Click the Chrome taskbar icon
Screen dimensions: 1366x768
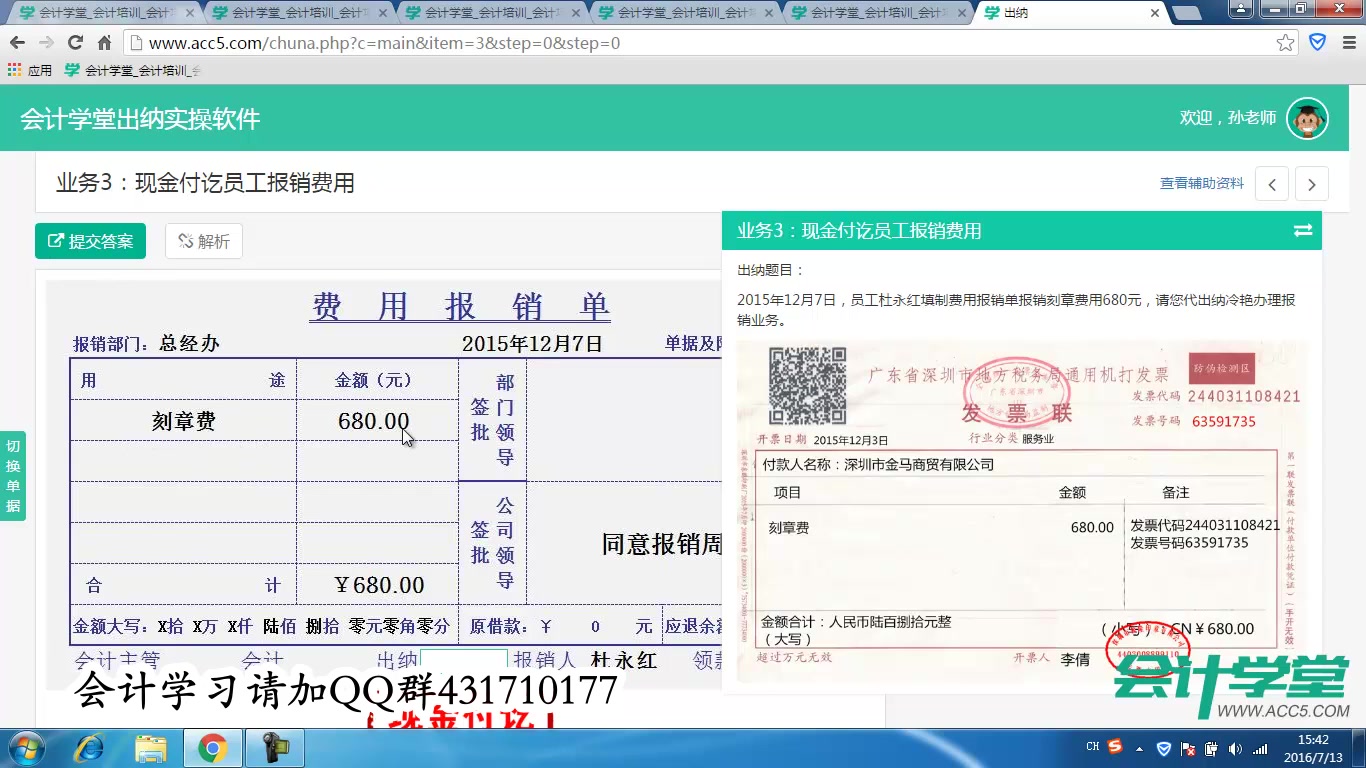click(x=211, y=748)
